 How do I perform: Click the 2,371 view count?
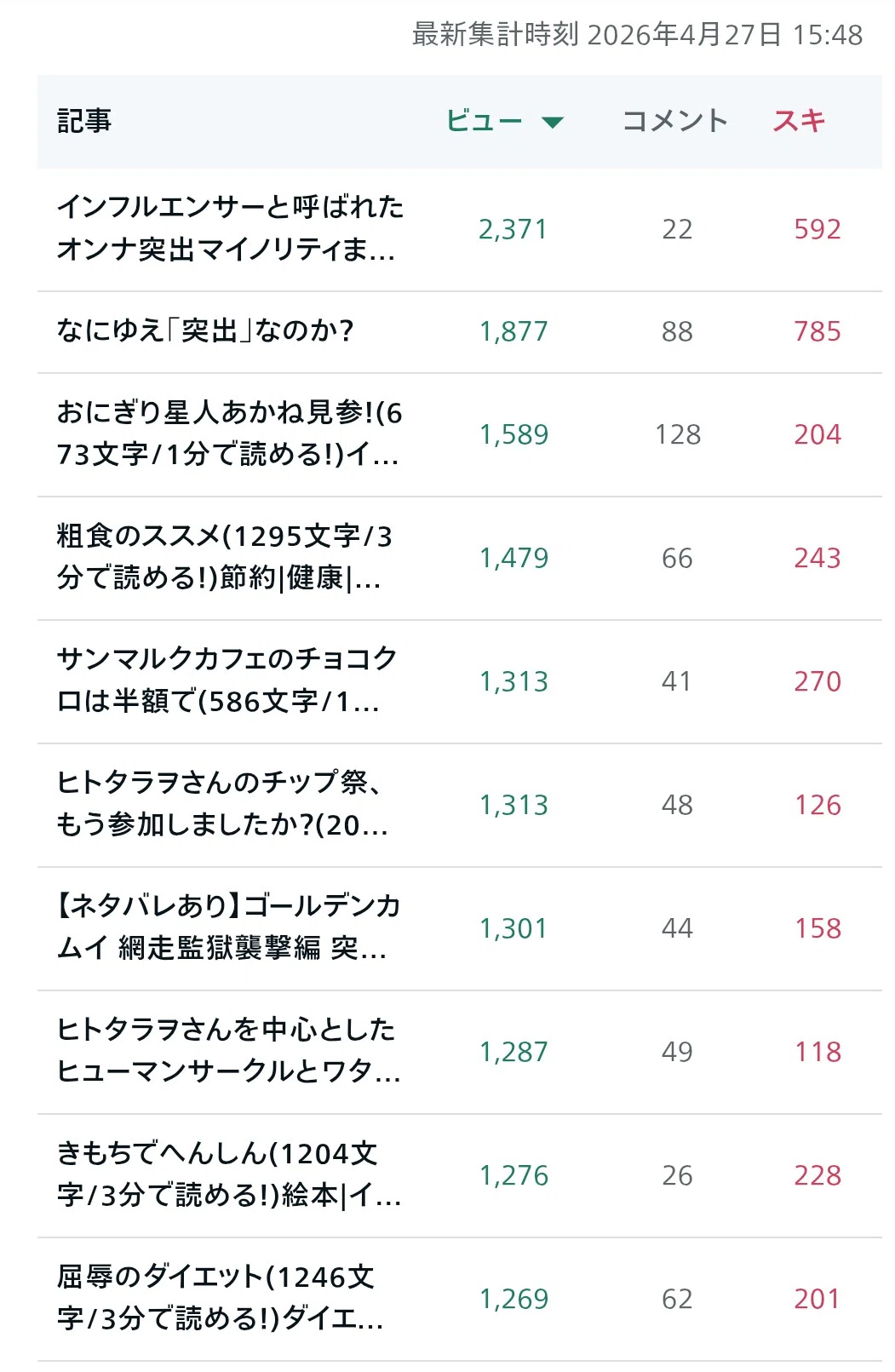pyautogui.click(x=513, y=229)
